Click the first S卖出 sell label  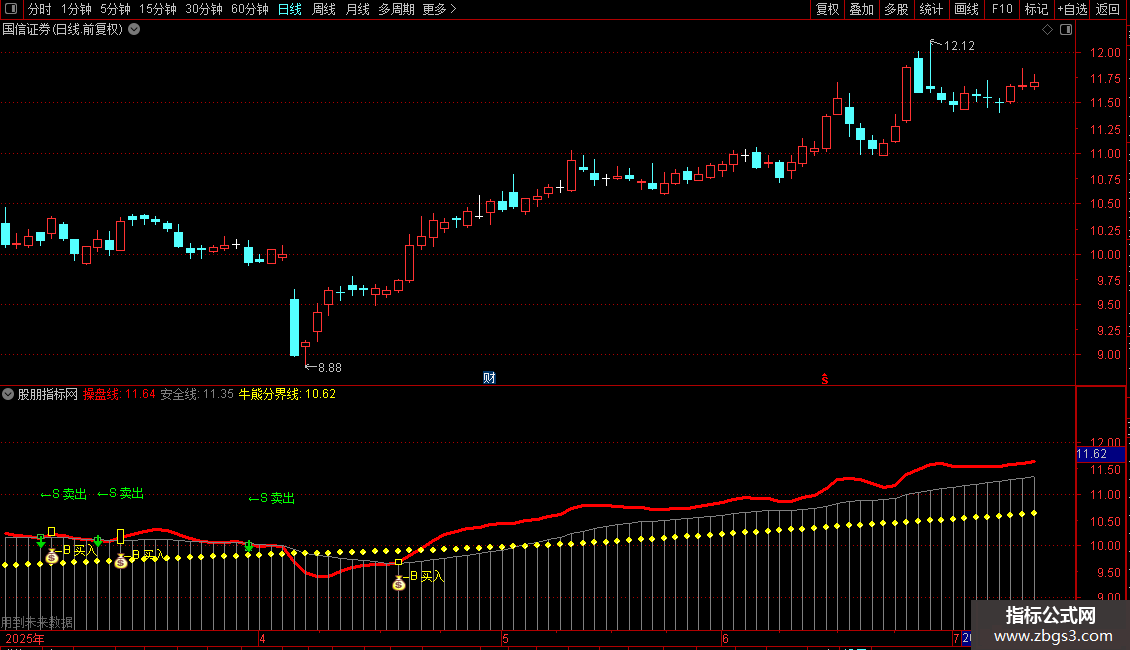[x=63, y=494]
